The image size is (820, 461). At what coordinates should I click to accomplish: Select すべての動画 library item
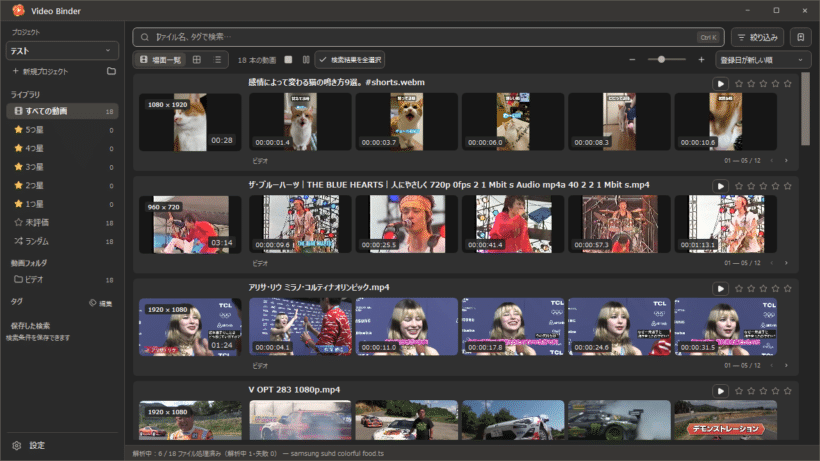(62, 111)
